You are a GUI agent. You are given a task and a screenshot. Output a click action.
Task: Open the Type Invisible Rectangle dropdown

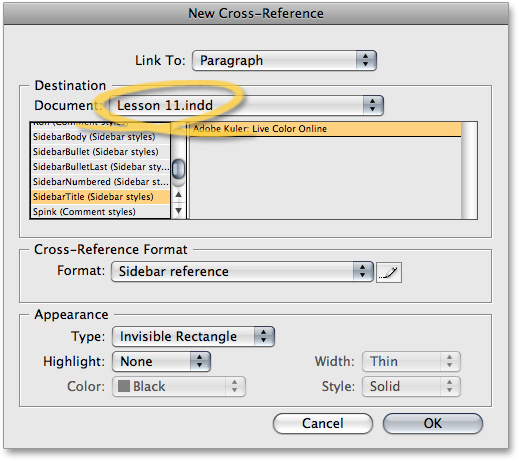point(193,336)
